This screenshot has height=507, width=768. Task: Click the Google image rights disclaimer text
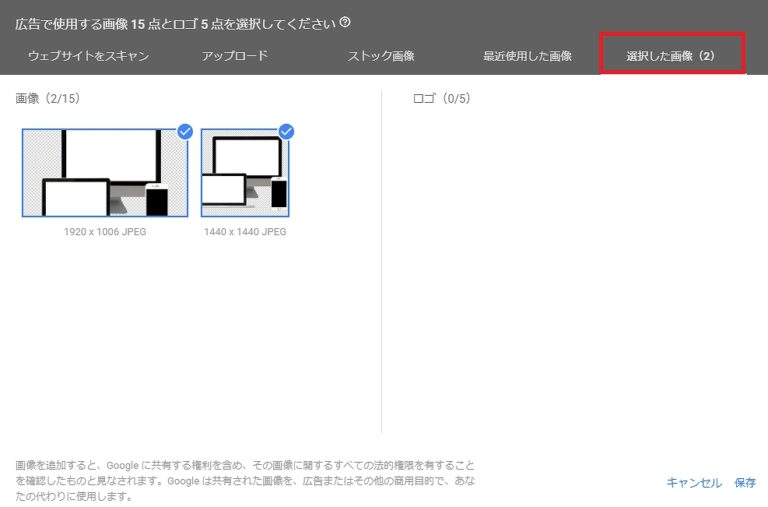[245, 481]
